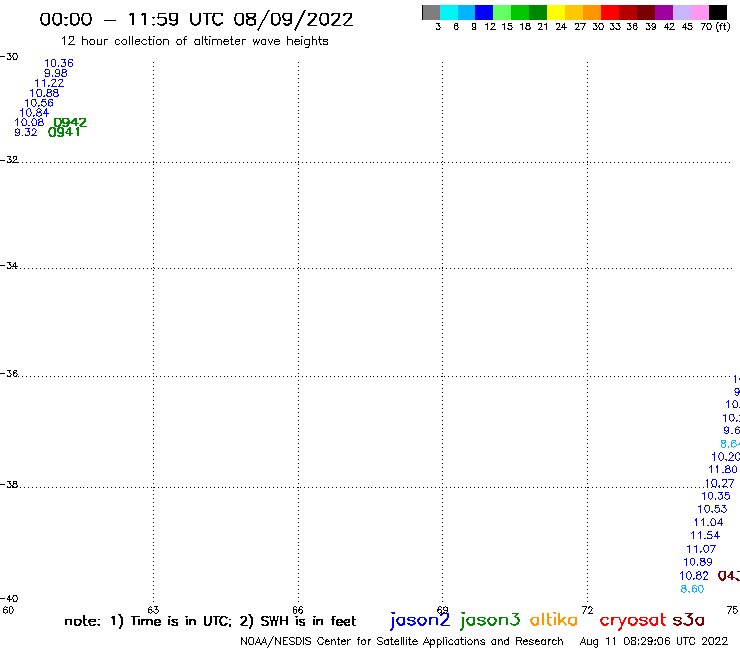Click the wave height value 10.82
The height and width of the screenshot is (650, 740).
(x=694, y=576)
